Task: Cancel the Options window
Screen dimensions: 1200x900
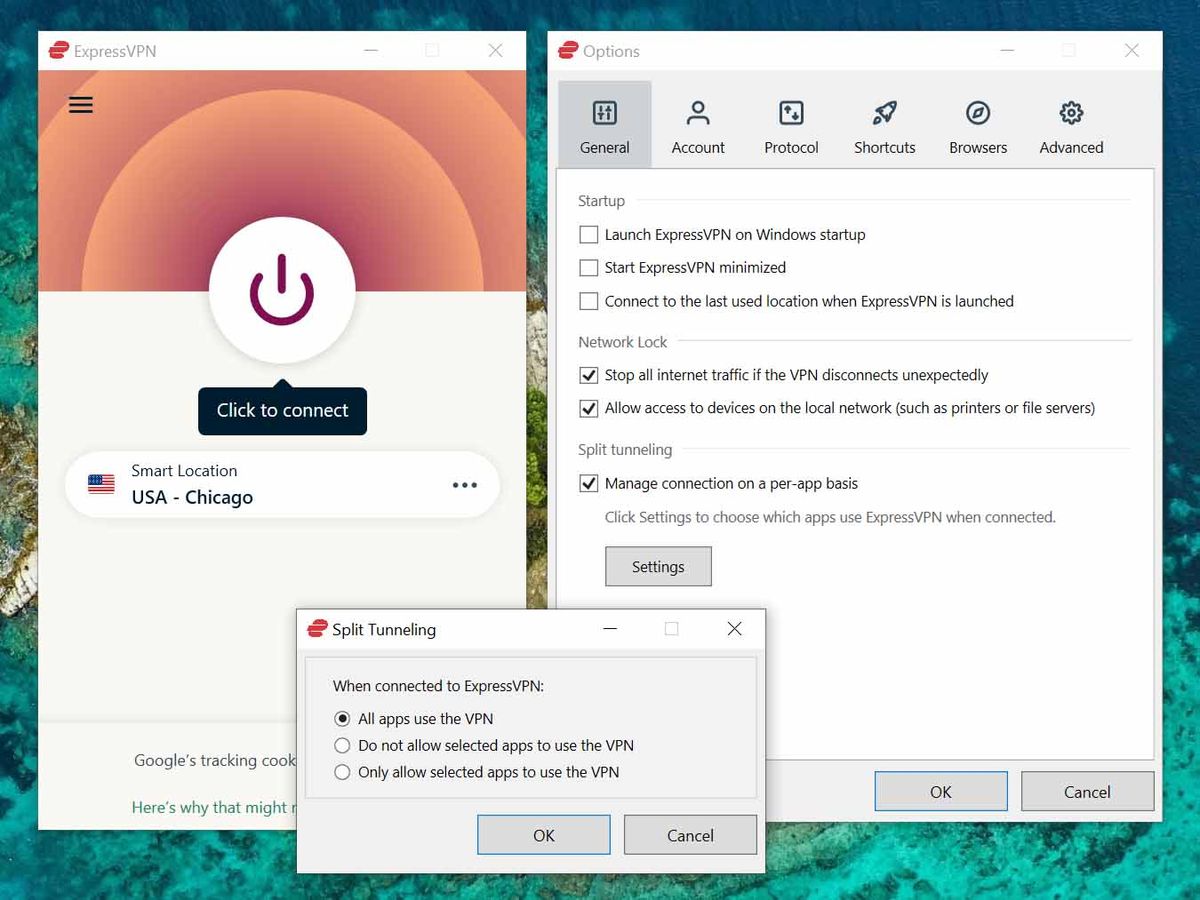Action: pos(1087,791)
